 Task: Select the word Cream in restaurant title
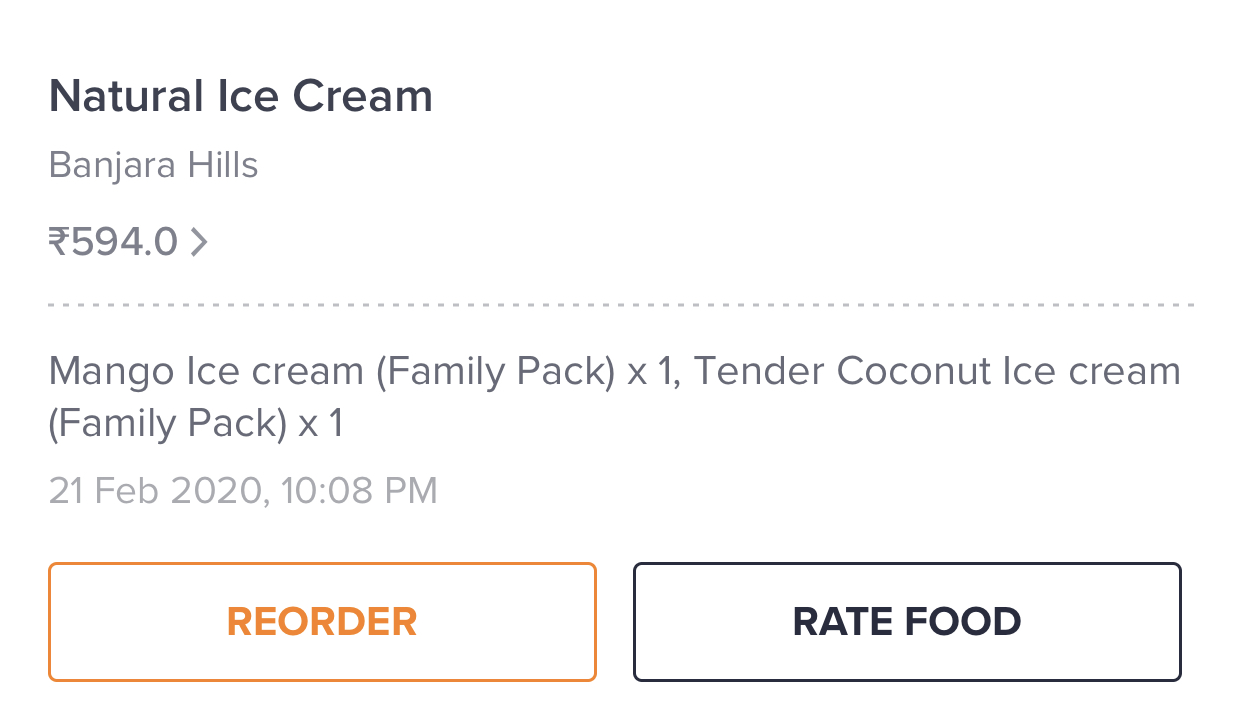[362, 97]
